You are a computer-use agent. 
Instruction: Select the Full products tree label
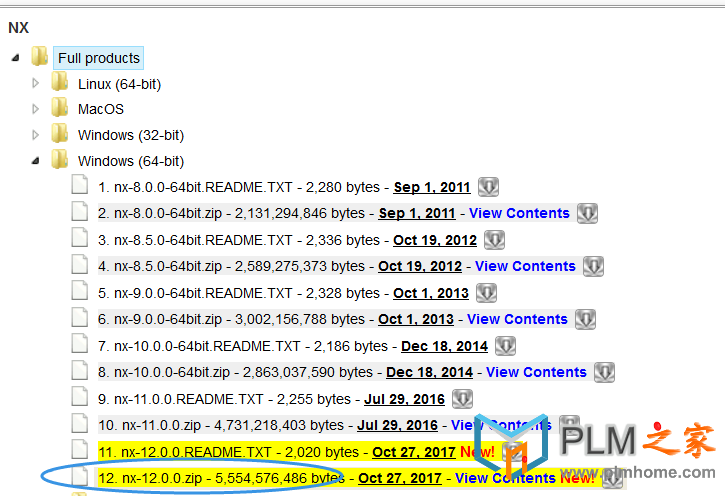pos(98,58)
